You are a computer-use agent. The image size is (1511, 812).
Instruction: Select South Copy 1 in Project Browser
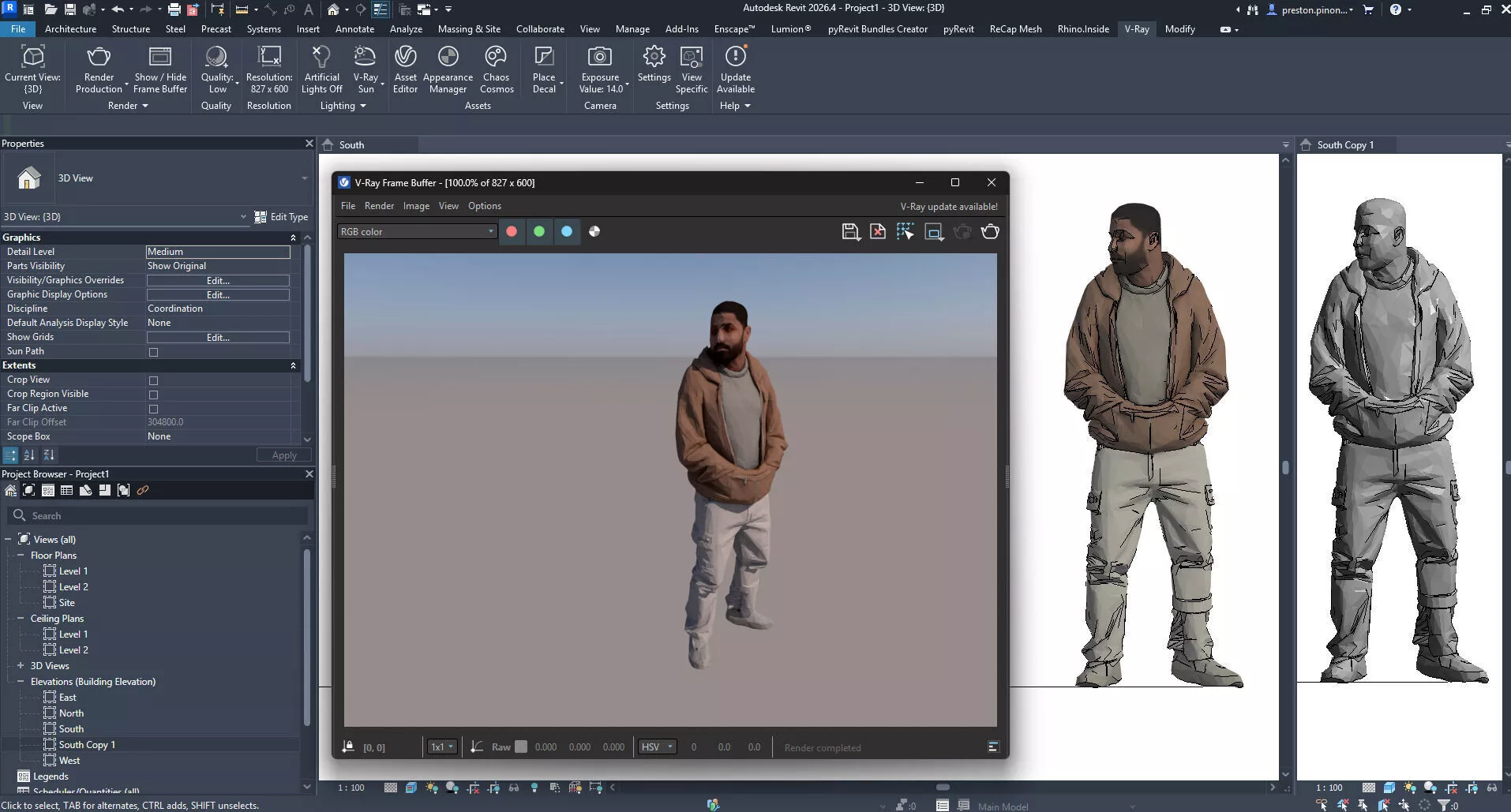tap(87, 744)
